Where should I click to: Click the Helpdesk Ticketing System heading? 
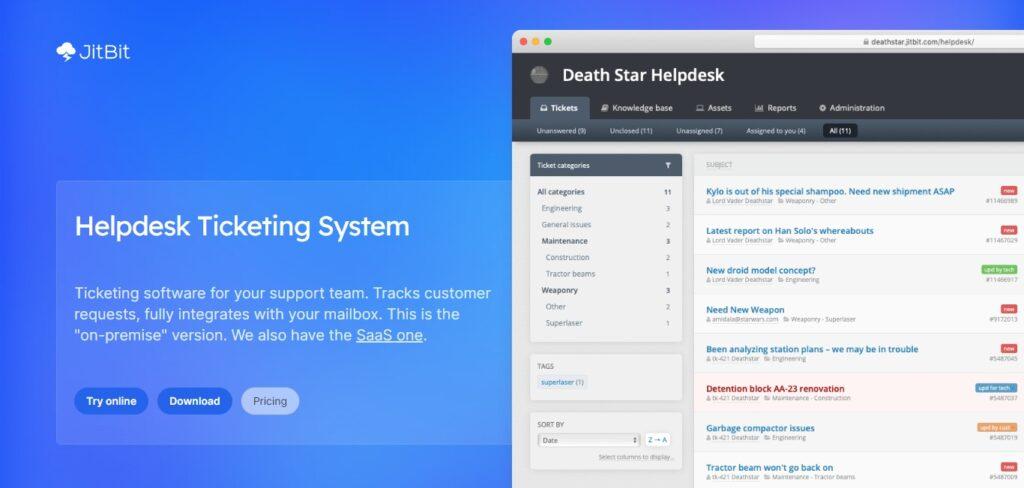tap(242, 227)
